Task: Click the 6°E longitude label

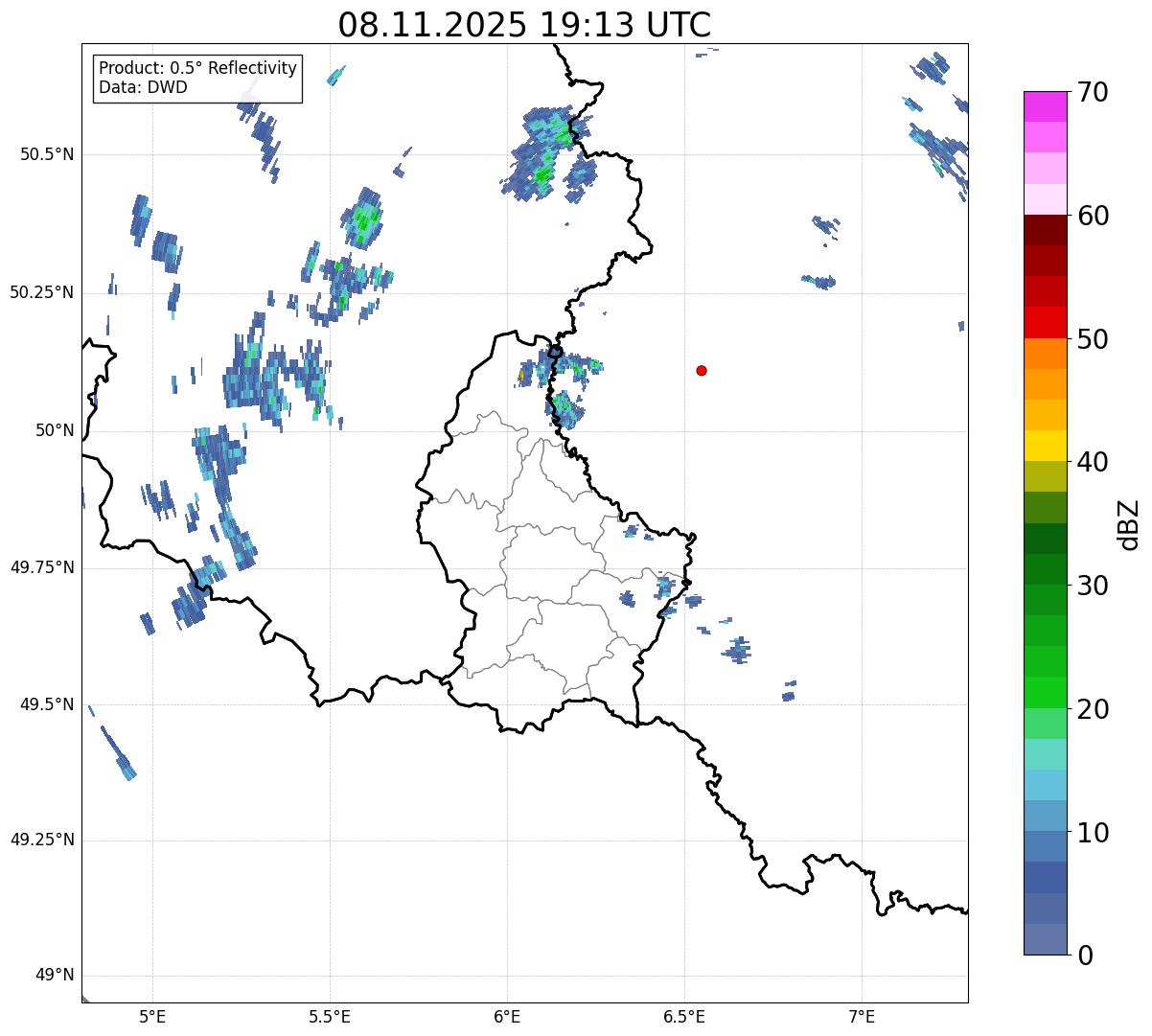Action: pyautogui.click(x=507, y=1016)
